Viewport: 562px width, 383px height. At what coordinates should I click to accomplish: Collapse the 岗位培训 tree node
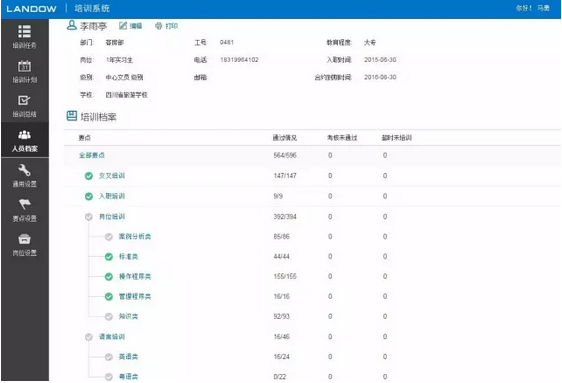point(112,216)
